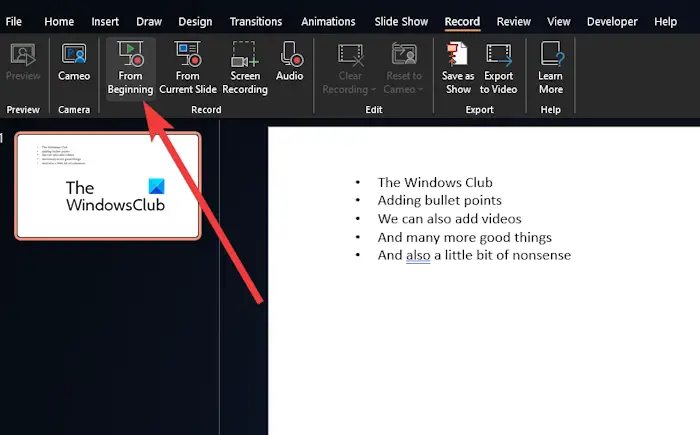The height and width of the screenshot is (435, 700).
Task: Switch to the Animations tab
Action: pyautogui.click(x=328, y=21)
